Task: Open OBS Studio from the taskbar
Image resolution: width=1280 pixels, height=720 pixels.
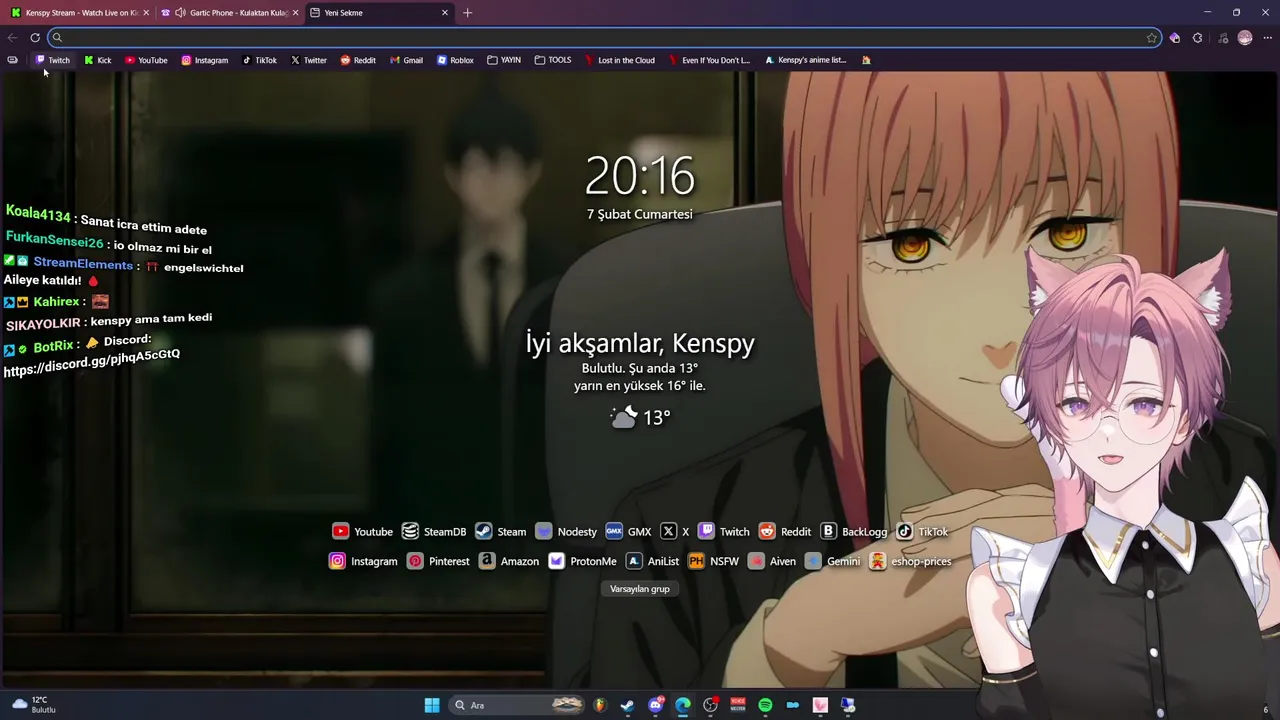Action: [710, 705]
